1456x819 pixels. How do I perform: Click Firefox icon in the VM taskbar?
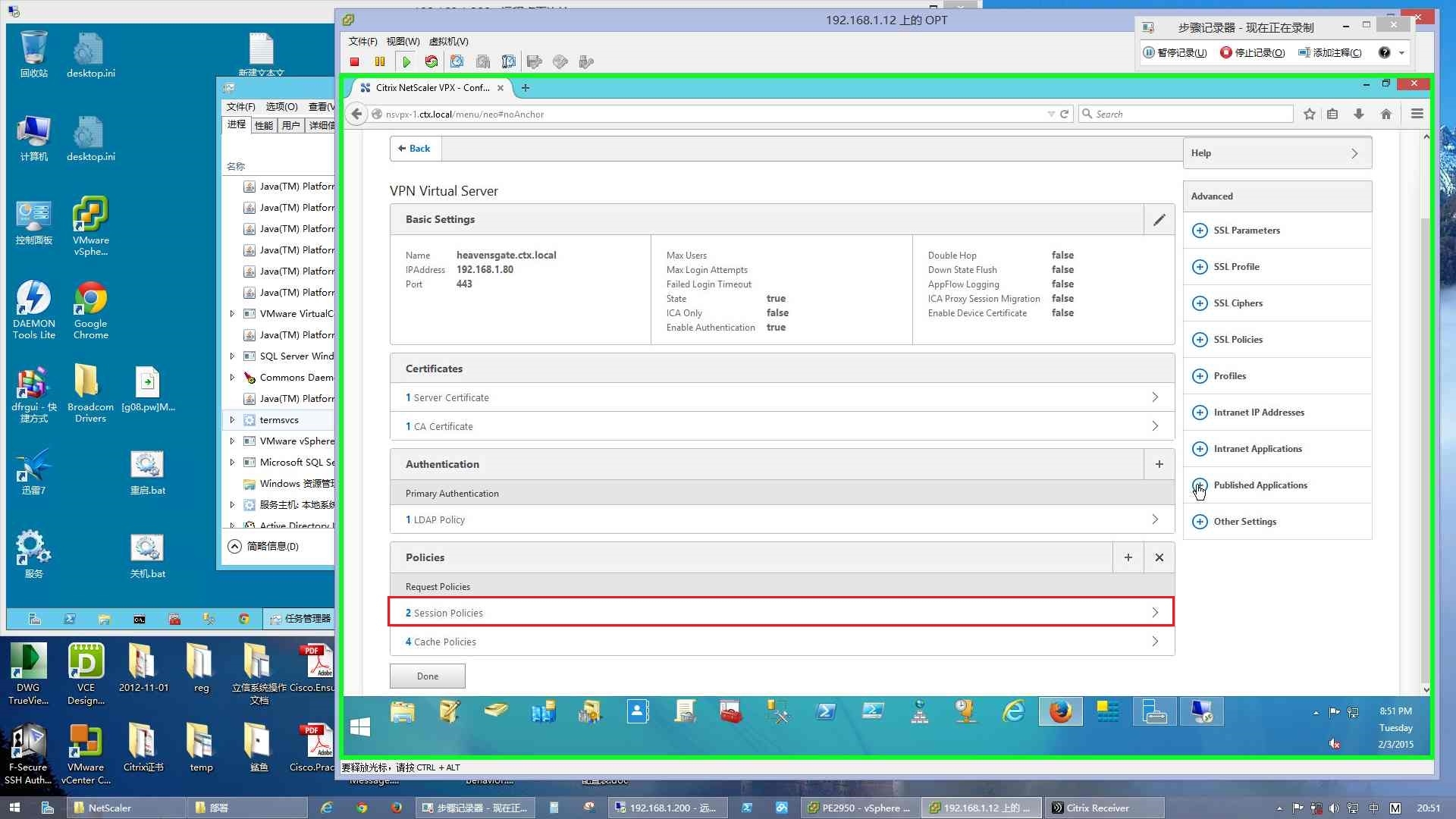[x=1060, y=712]
